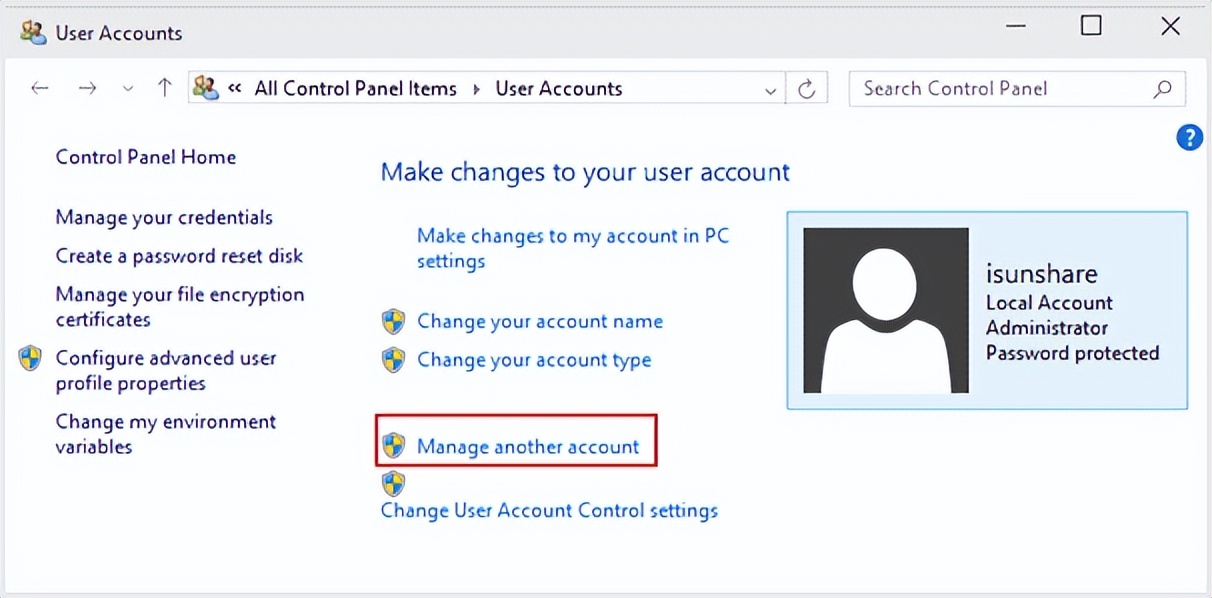1212x598 pixels.
Task: Click shield icon above Change User Account Control settings
Action: pos(394,485)
